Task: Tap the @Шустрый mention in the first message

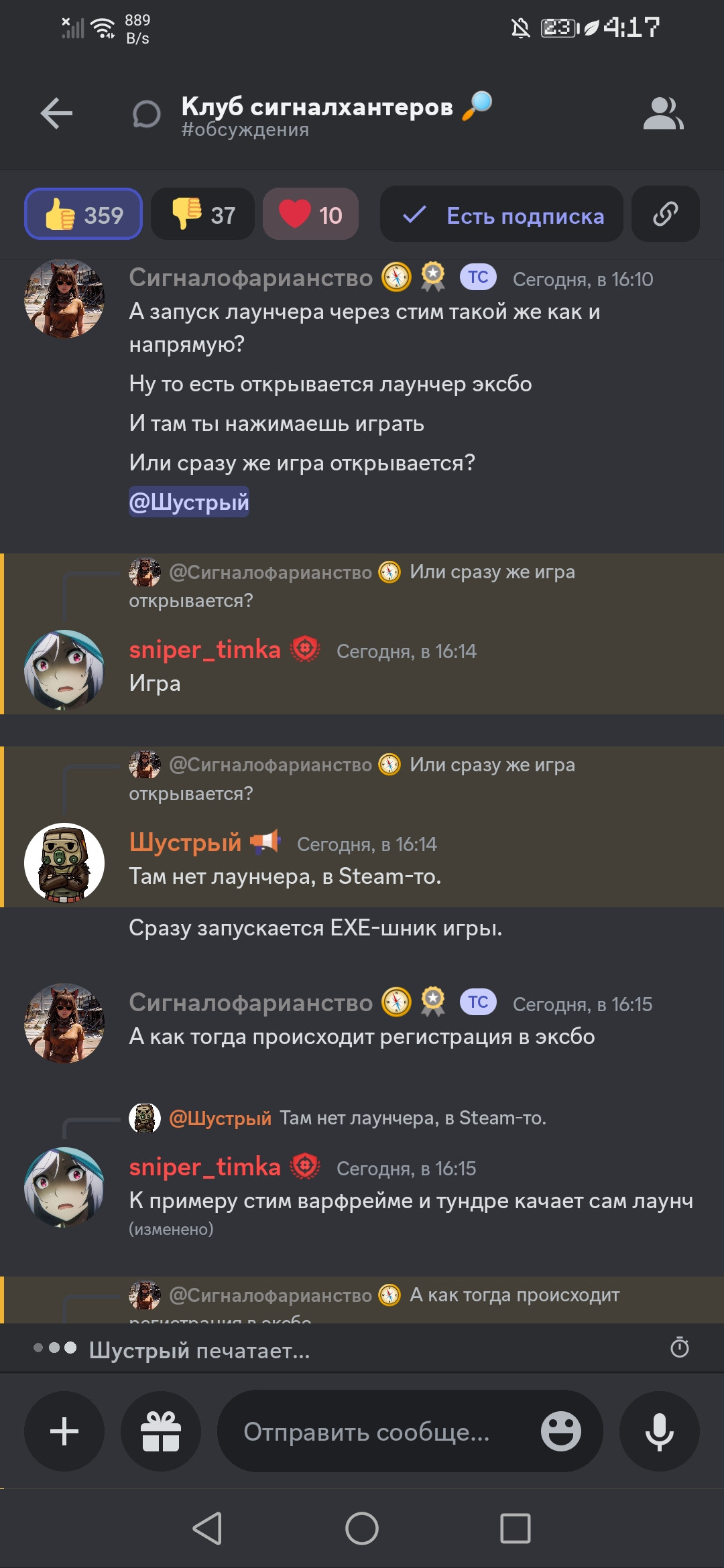Action: [x=189, y=502]
